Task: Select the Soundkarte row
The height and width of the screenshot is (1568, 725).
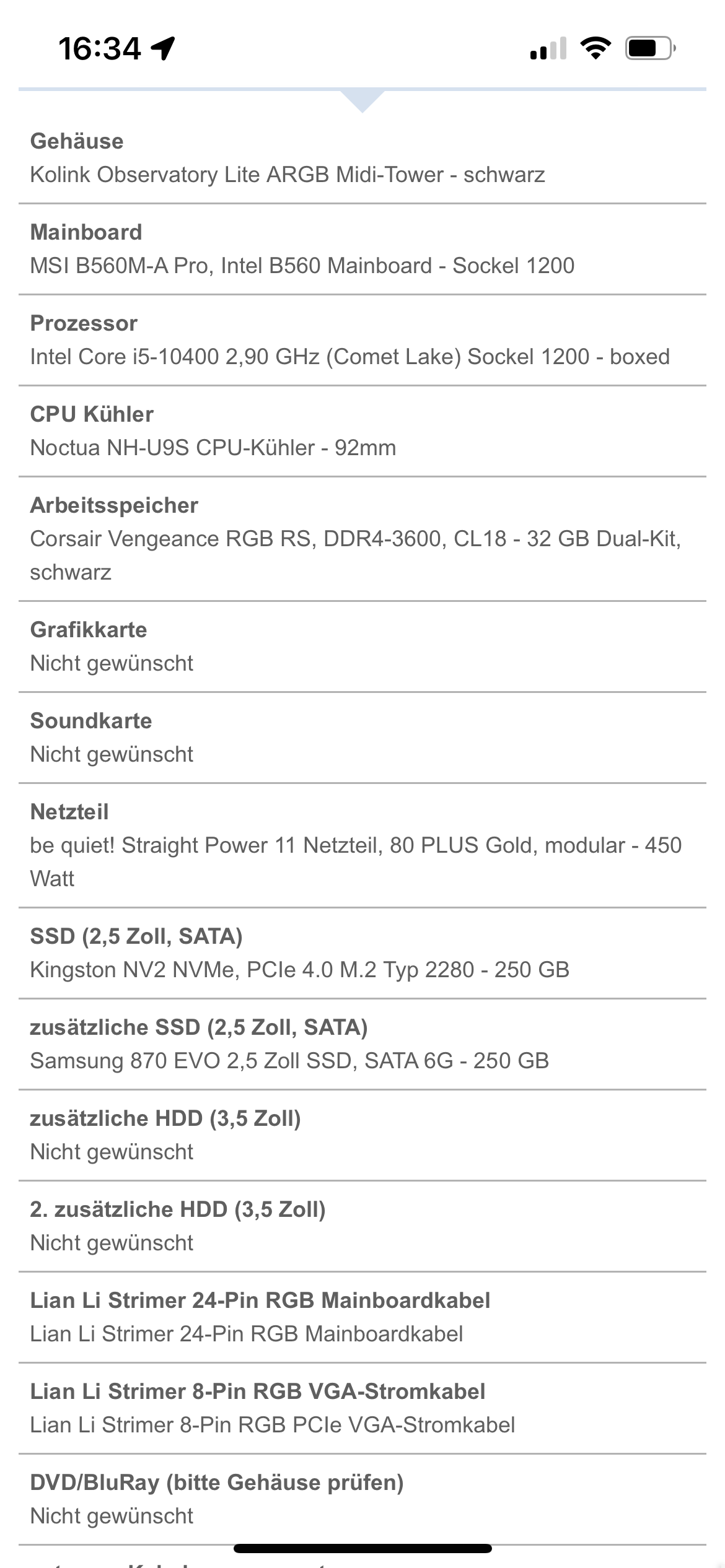Action: click(x=362, y=738)
